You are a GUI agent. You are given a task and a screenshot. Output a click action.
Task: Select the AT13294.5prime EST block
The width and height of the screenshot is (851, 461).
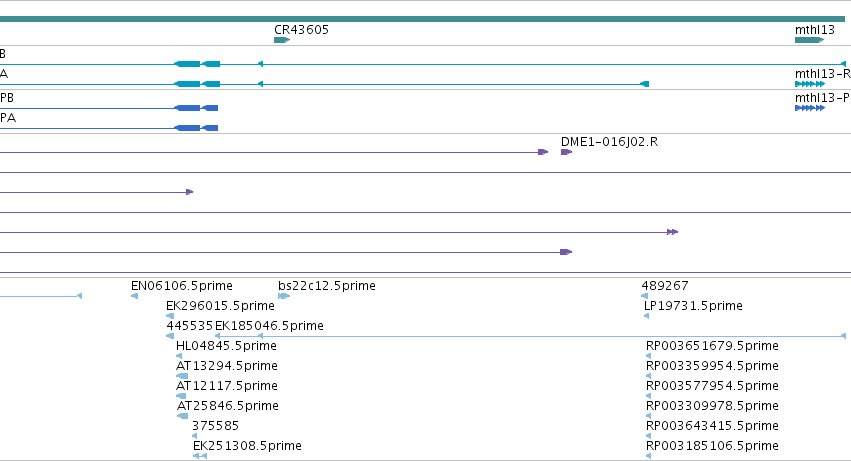[x=182, y=376]
